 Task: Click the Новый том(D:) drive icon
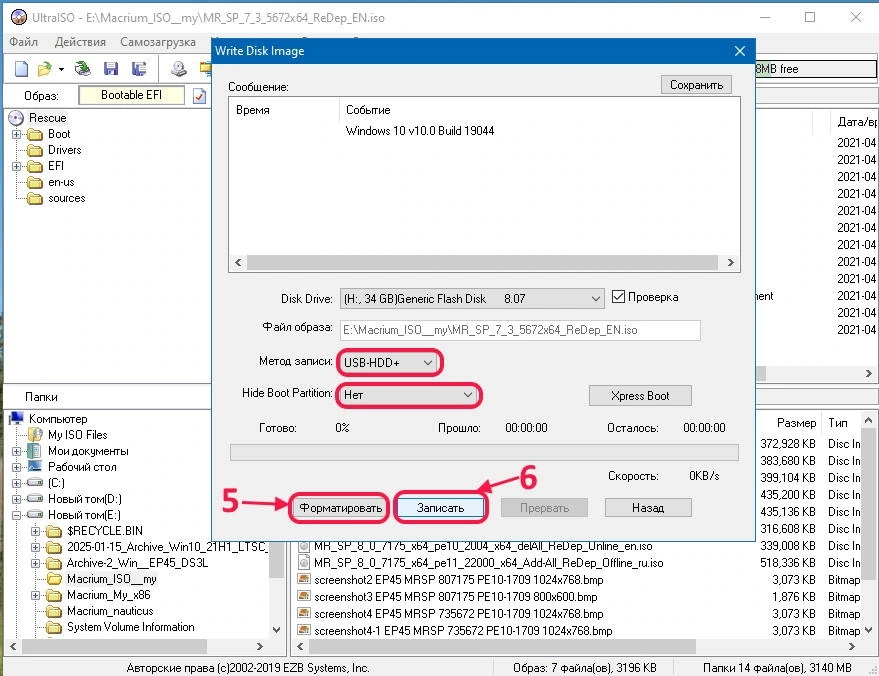[35, 498]
